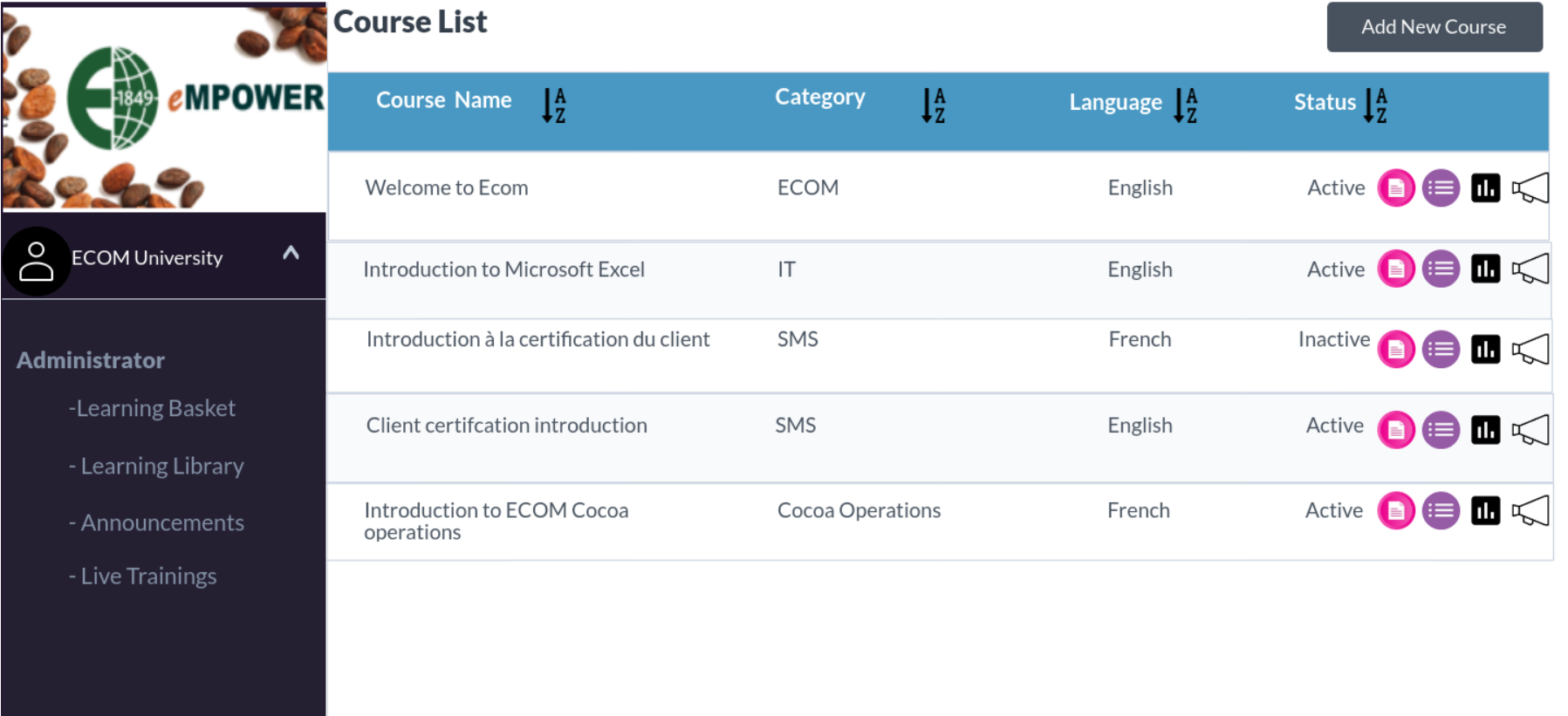This screenshot has width=1568, height=716.
Task: View bar chart report for Introduction to Microsoft Excel
Action: point(1485,269)
